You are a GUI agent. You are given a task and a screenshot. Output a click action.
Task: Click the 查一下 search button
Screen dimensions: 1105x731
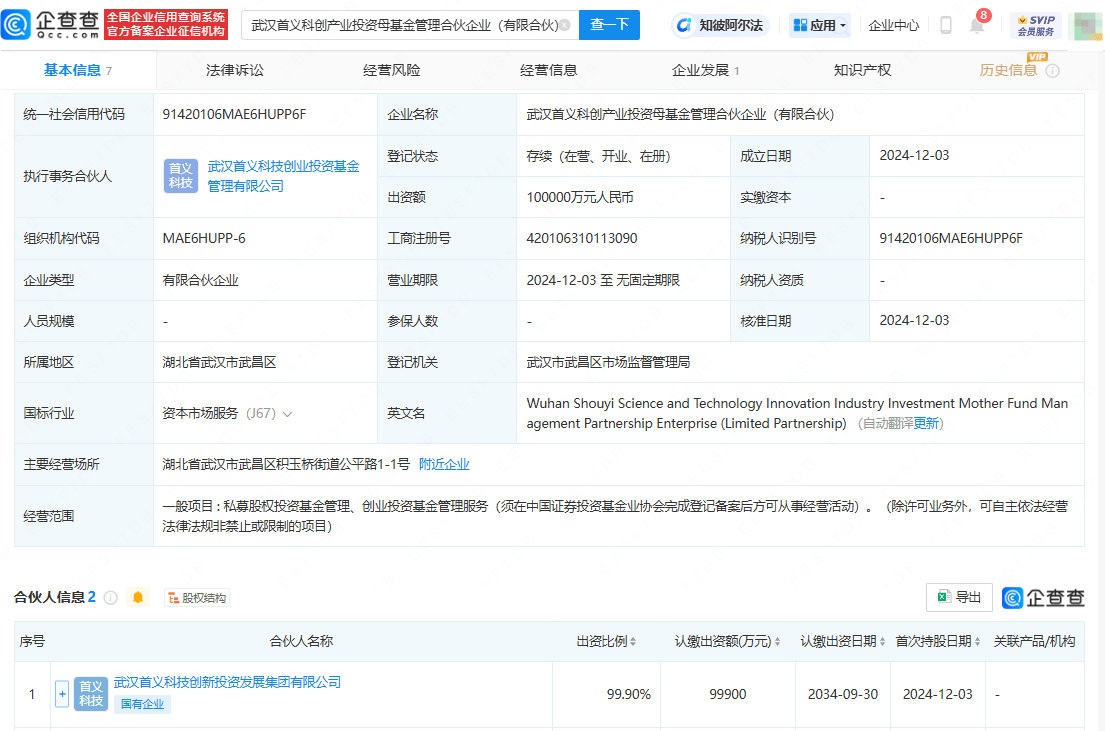(x=609, y=25)
